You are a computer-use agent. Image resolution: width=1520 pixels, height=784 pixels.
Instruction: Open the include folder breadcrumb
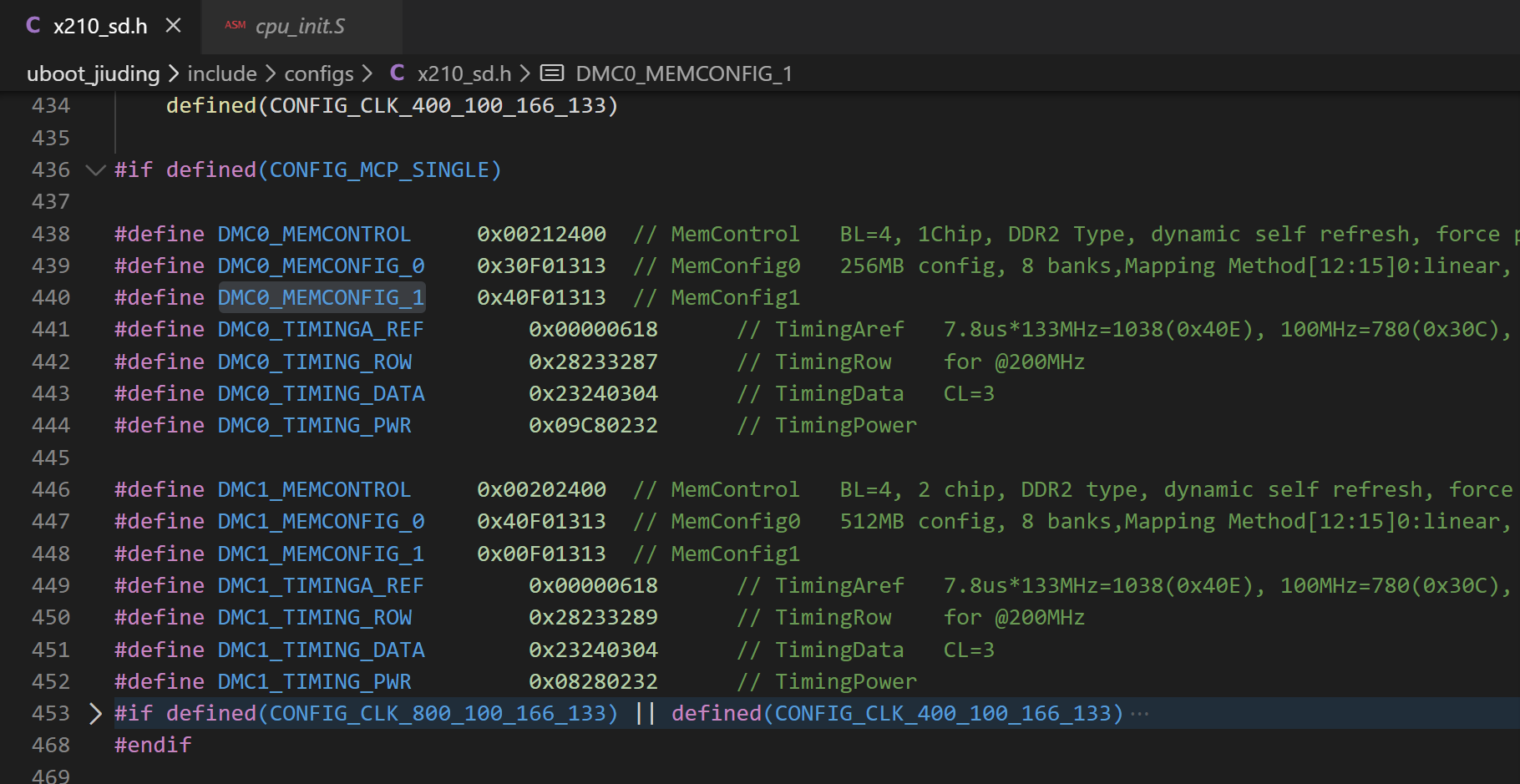(x=222, y=73)
